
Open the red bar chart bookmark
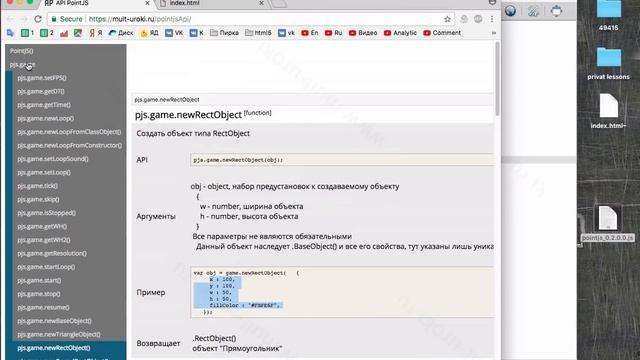(64, 33)
